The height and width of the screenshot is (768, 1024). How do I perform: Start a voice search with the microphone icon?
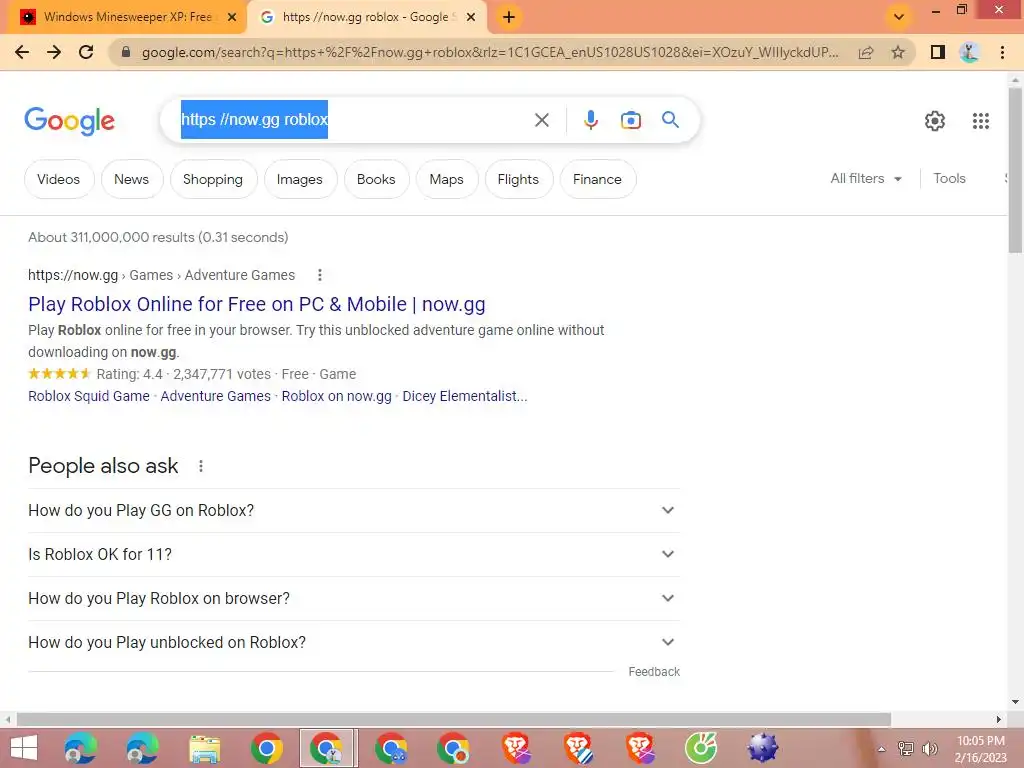(590, 120)
